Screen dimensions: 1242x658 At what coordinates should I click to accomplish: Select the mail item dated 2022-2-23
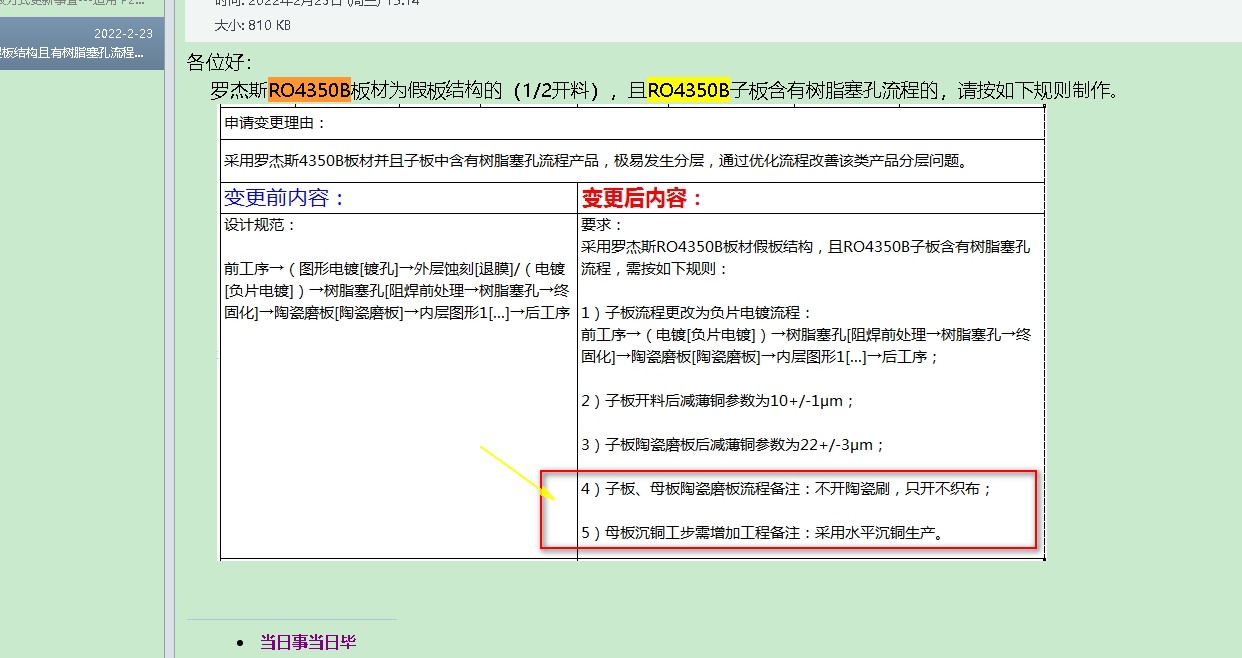[81, 44]
